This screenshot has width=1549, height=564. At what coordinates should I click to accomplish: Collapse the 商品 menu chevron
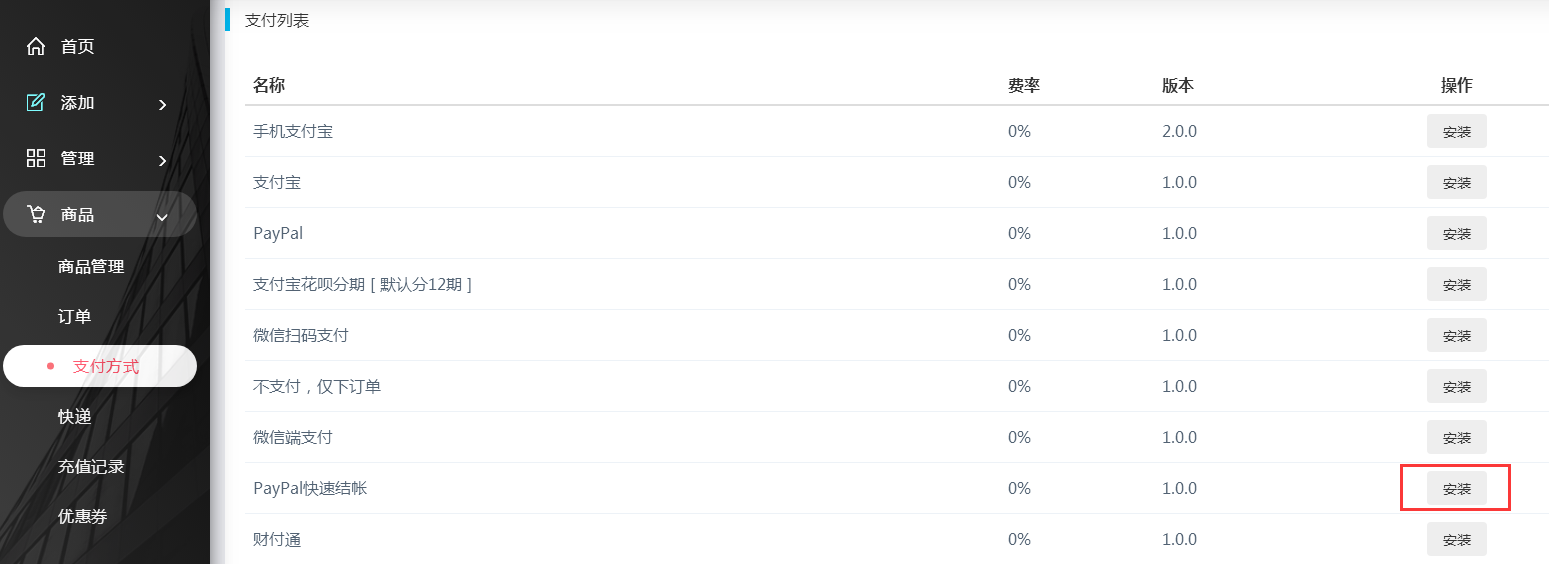(x=162, y=216)
